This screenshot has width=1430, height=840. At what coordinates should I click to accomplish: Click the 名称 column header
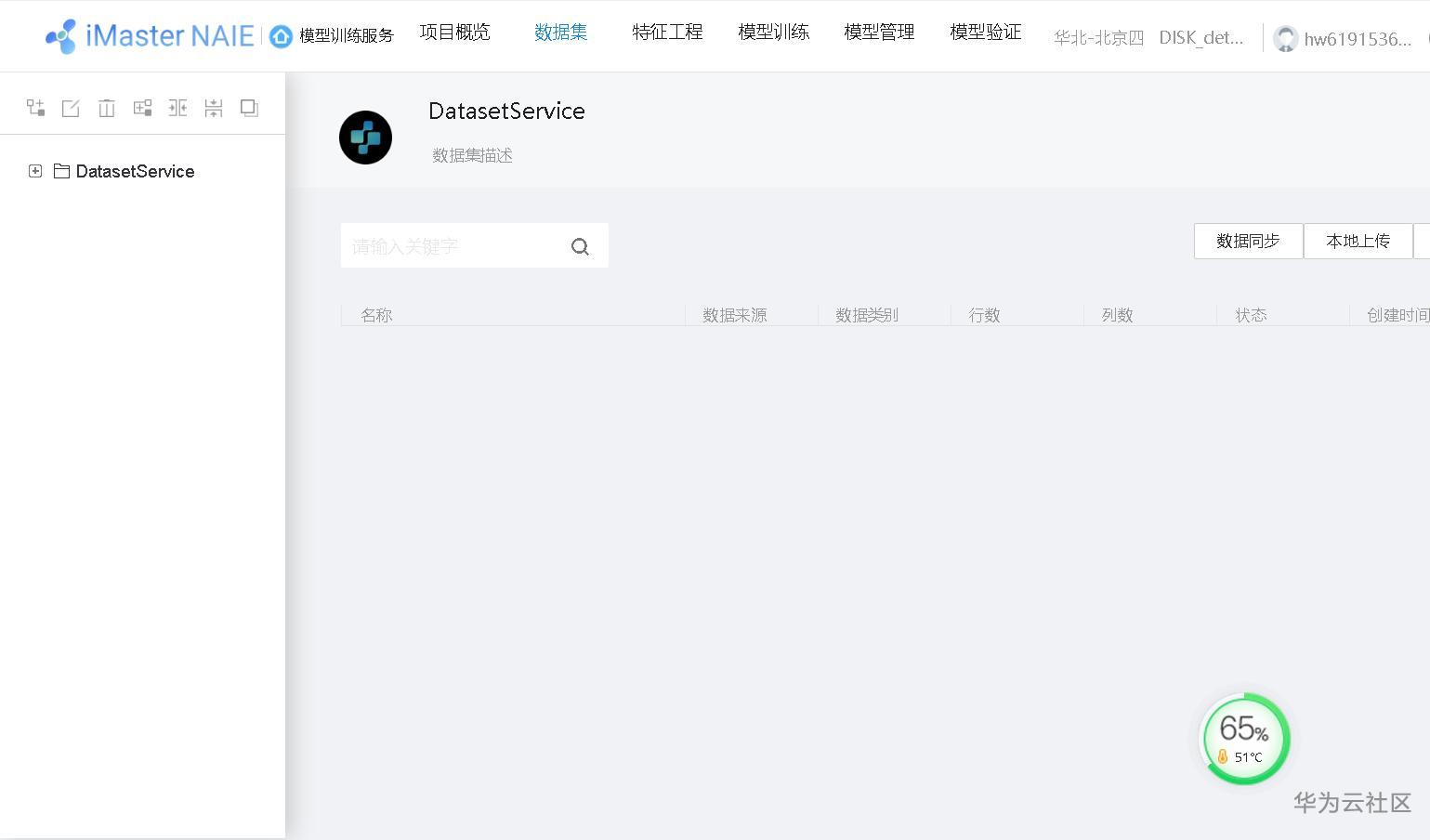(x=376, y=315)
